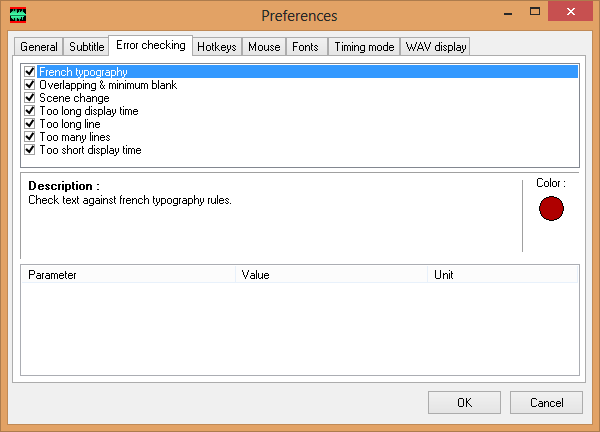Click the Parameter column header

click(x=129, y=275)
